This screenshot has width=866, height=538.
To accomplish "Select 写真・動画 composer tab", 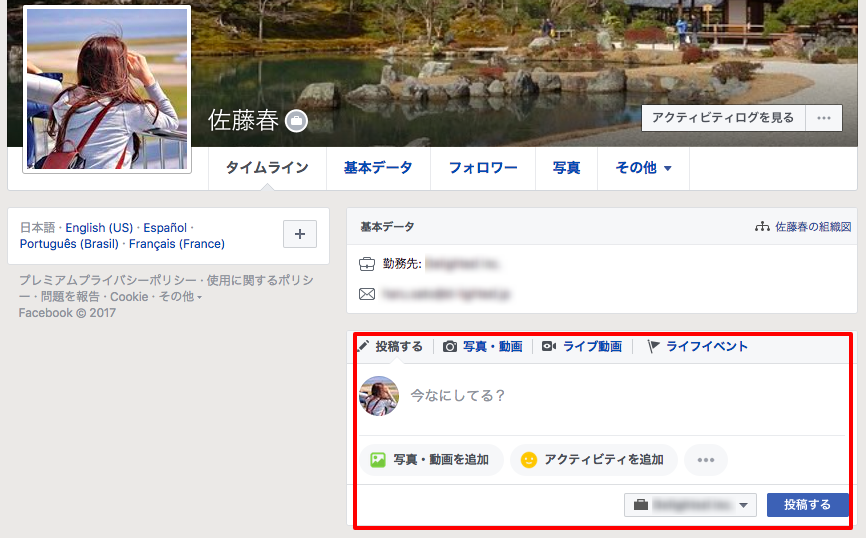I will pyautogui.click(x=483, y=346).
